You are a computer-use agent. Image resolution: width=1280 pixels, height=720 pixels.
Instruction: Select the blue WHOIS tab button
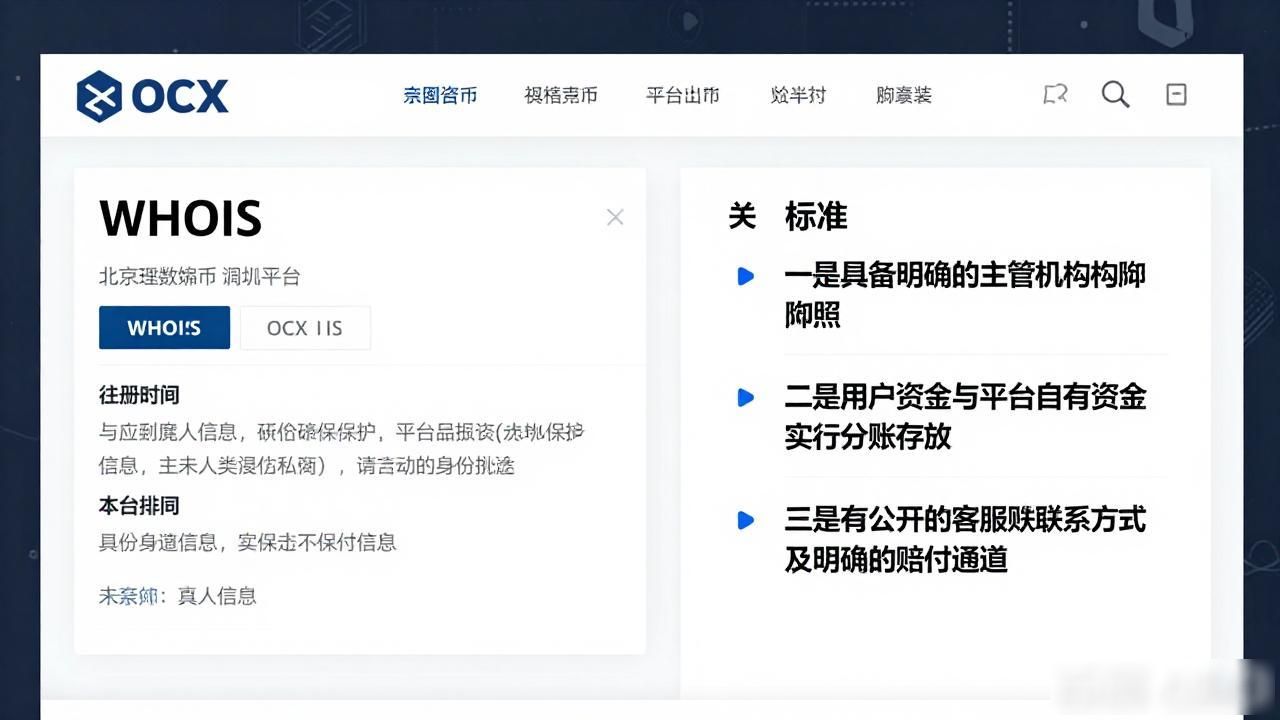point(164,328)
